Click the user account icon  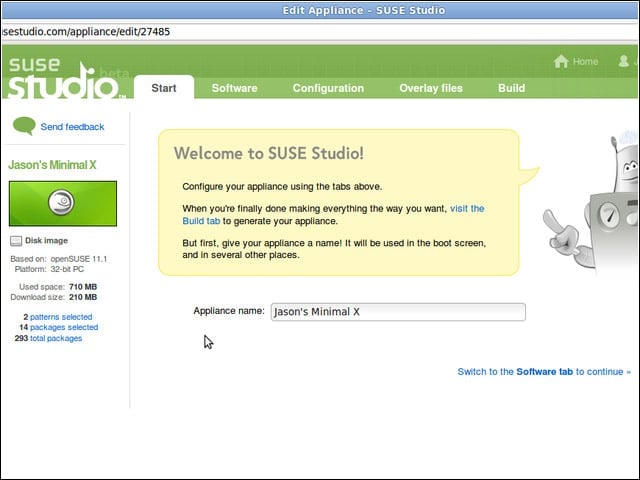(623, 61)
